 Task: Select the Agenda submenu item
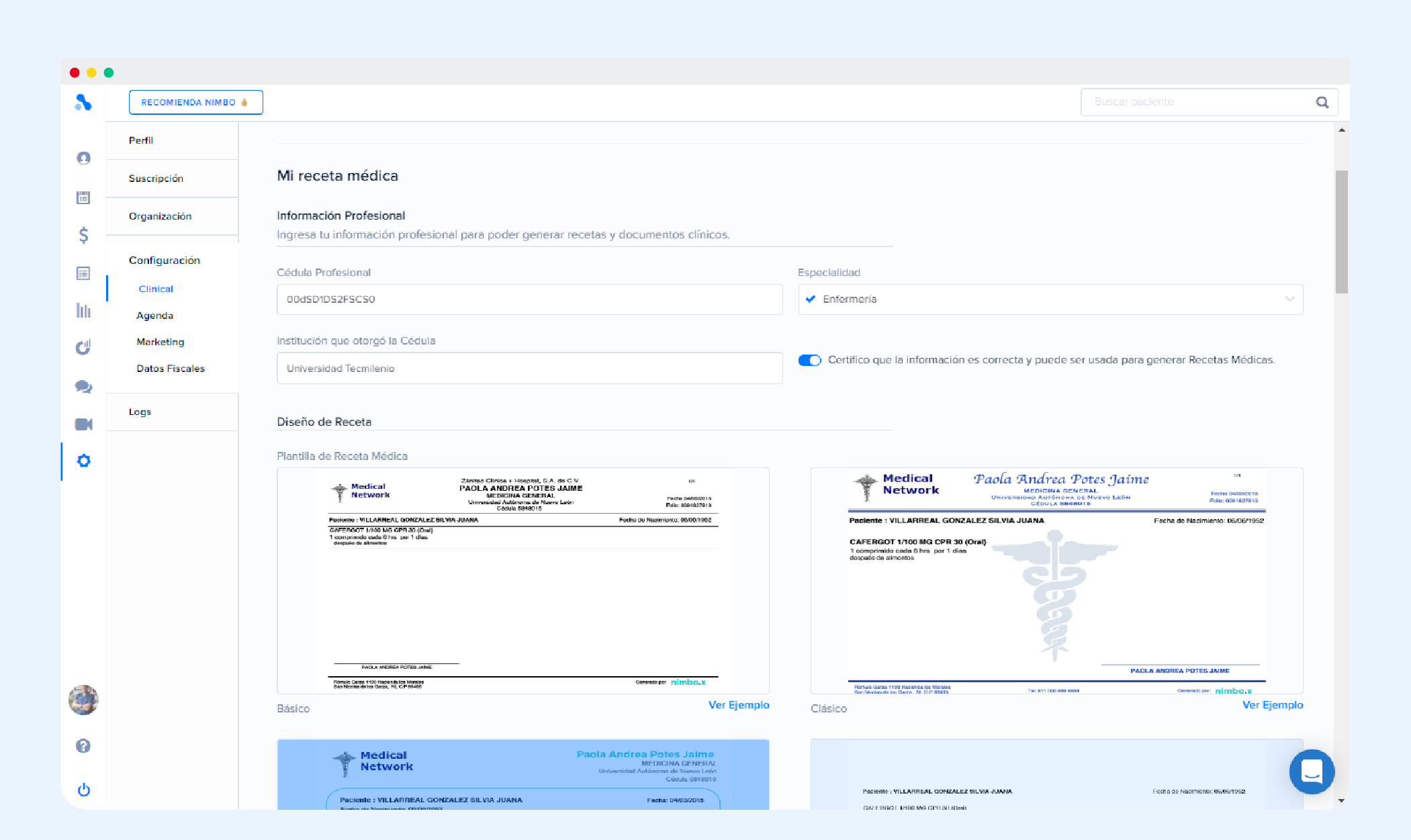(154, 316)
